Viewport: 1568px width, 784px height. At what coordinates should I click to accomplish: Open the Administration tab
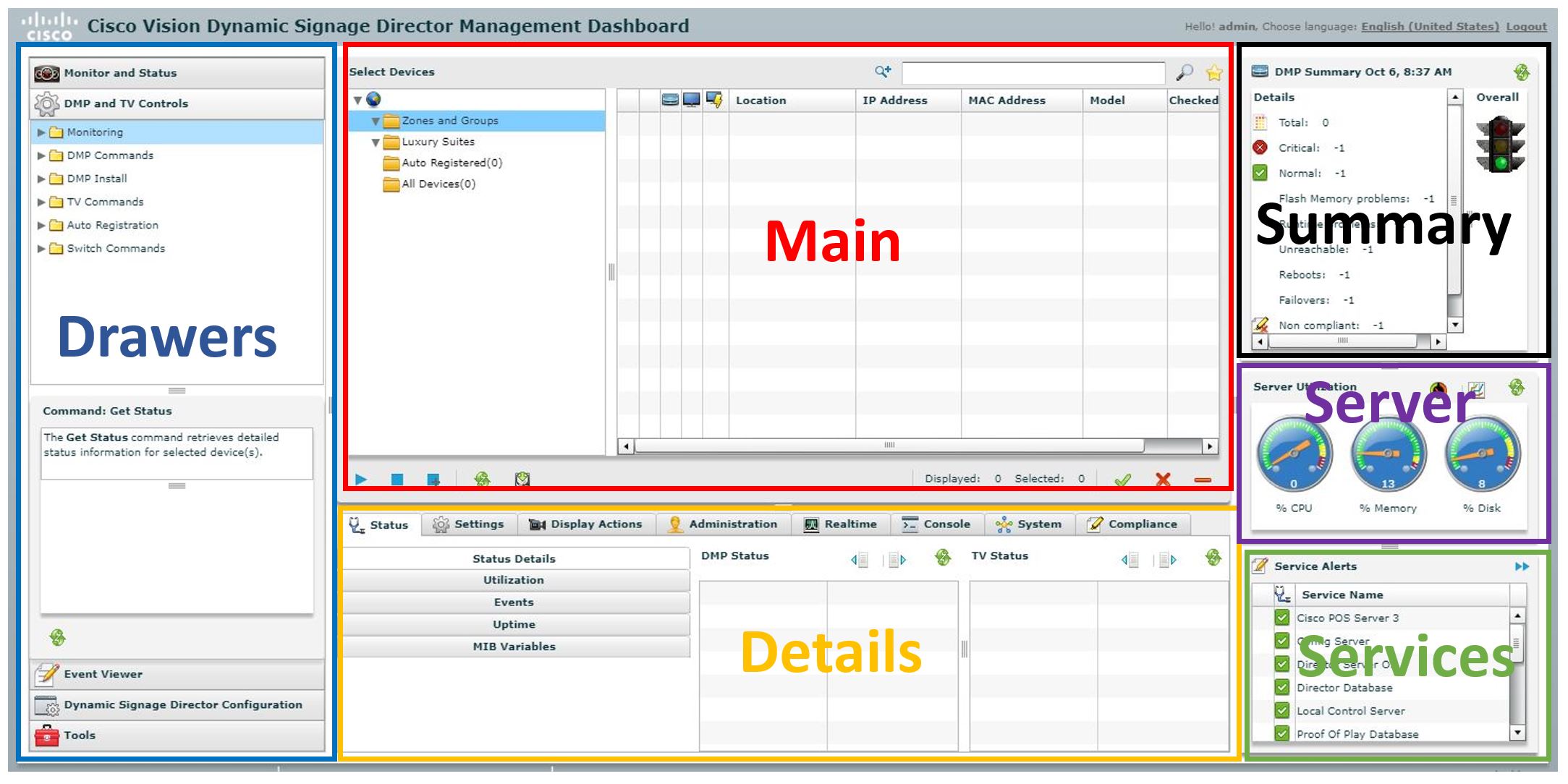(x=723, y=524)
